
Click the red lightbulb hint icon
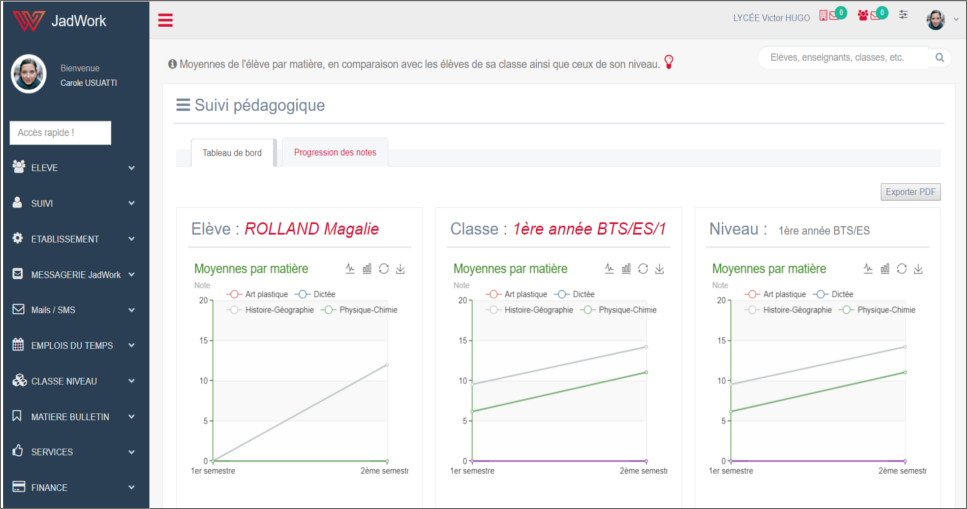[669, 62]
